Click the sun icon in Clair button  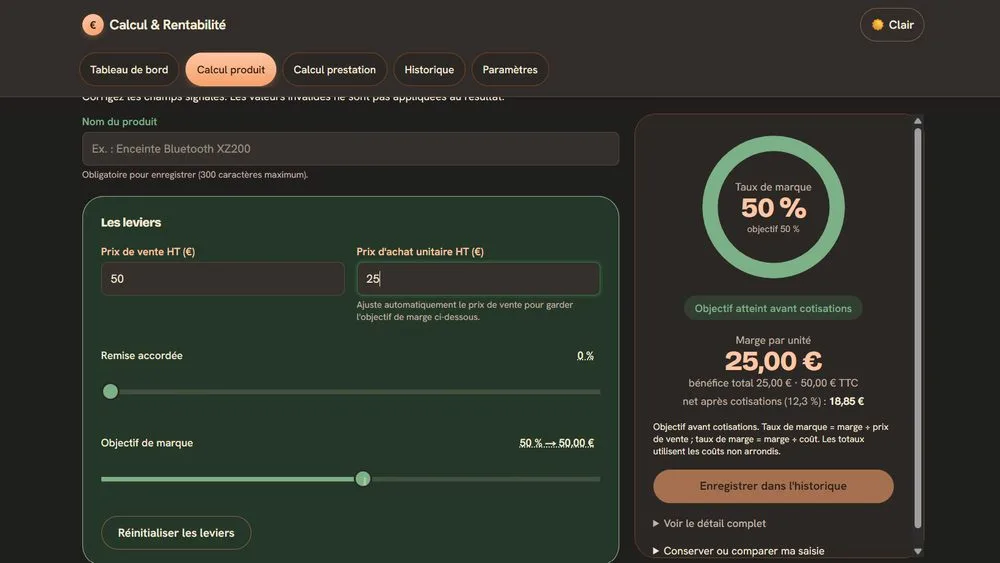tap(878, 25)
